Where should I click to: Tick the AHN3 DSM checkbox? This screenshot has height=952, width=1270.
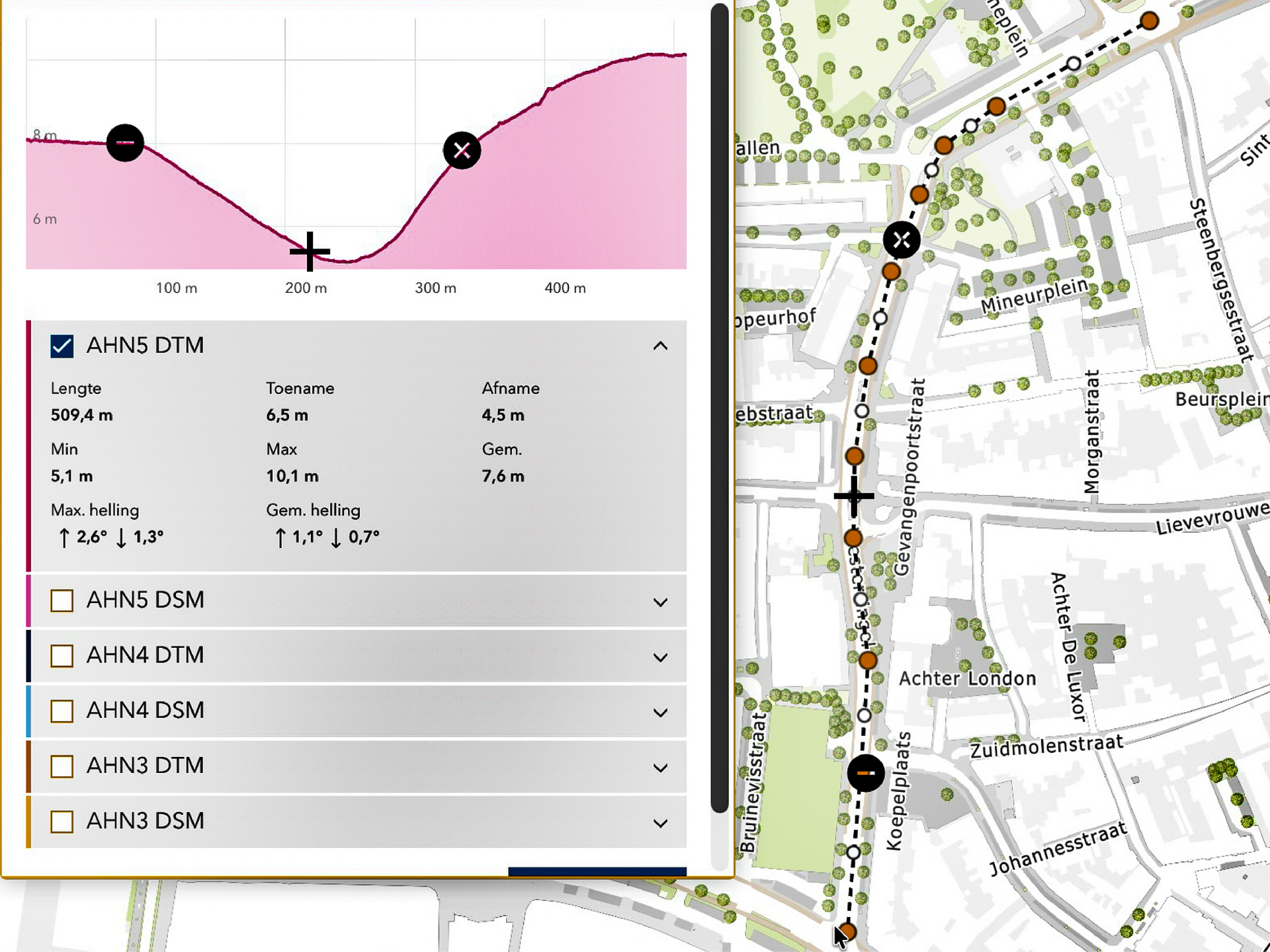point(62,821)
